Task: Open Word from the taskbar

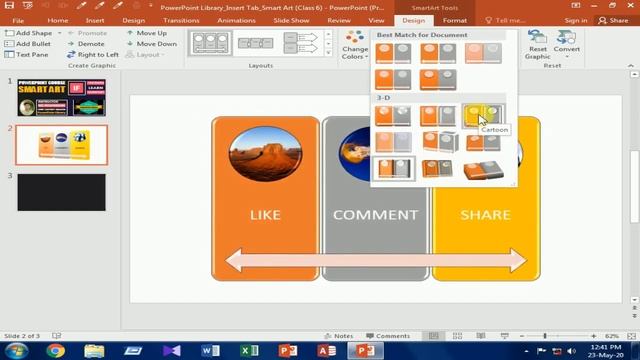Action: (x=211, y=351)
